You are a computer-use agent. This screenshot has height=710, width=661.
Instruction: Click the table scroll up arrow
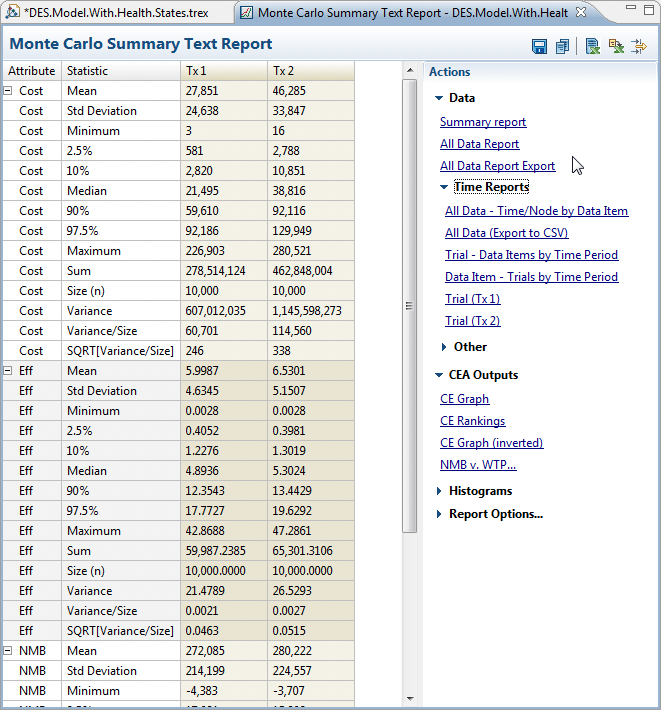(x=410, y=70)
